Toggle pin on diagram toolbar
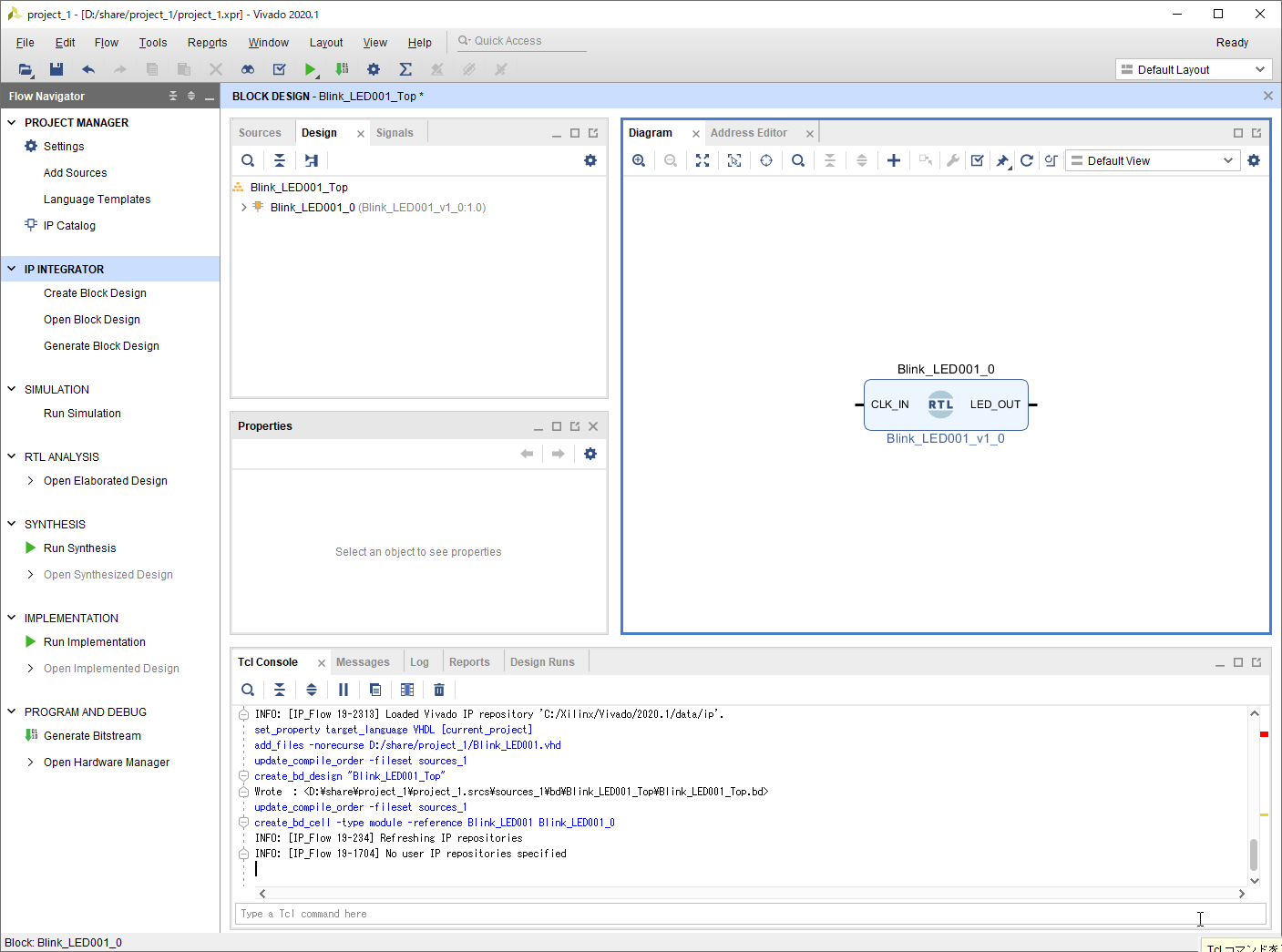 tap(1002, 160)
